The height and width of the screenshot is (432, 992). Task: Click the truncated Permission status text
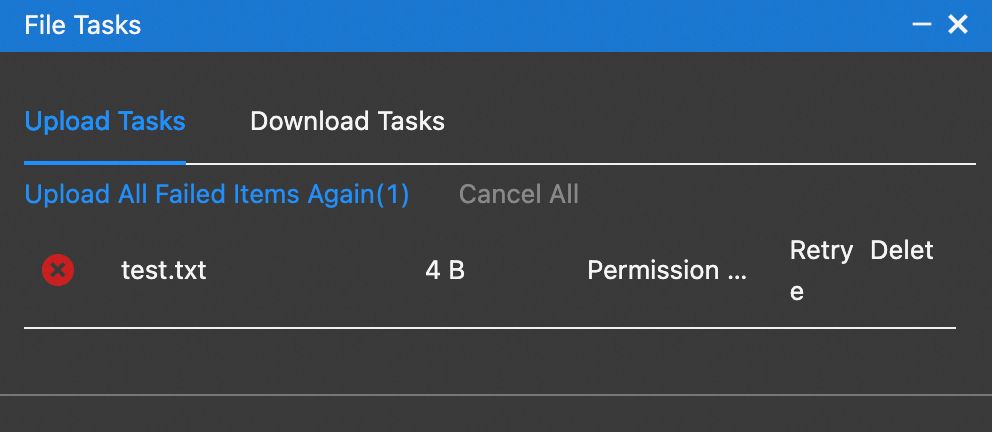pyautogui.click(x=666, y=270)
